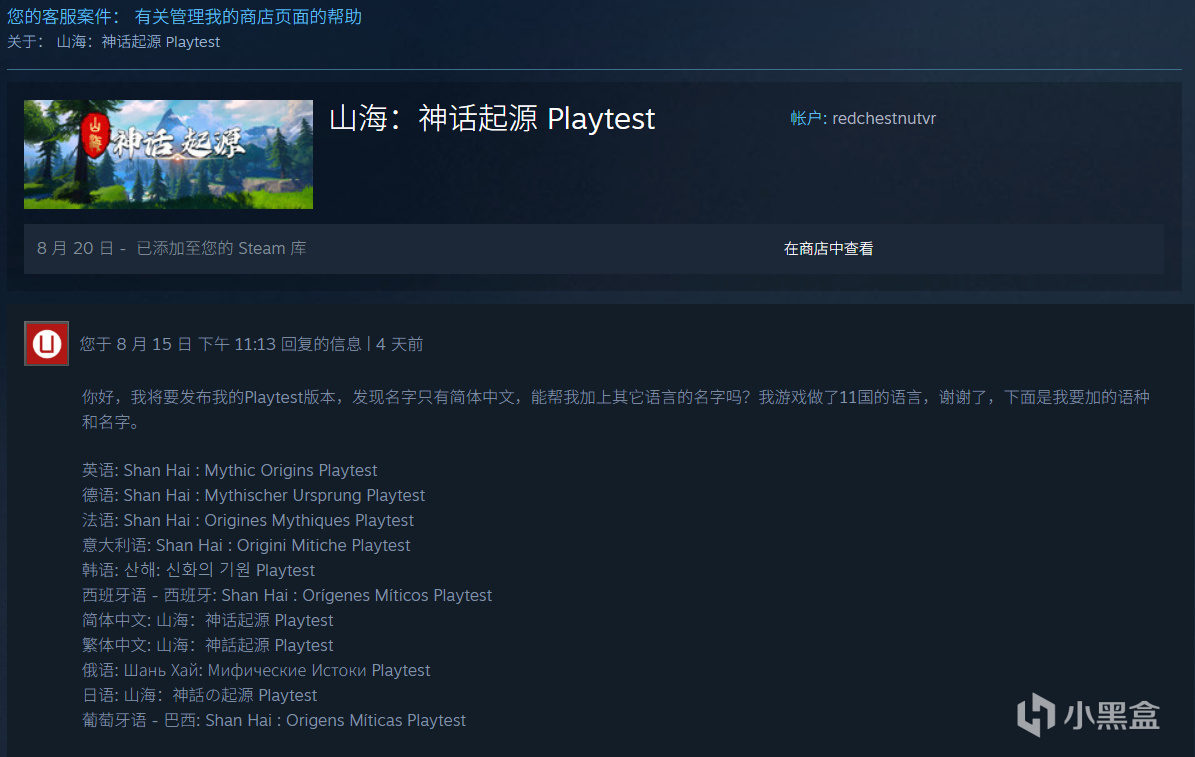1195x757 pixels.
Task: Click the German line 'Mythischer Ursprung Playtest'
Action: 315,496
